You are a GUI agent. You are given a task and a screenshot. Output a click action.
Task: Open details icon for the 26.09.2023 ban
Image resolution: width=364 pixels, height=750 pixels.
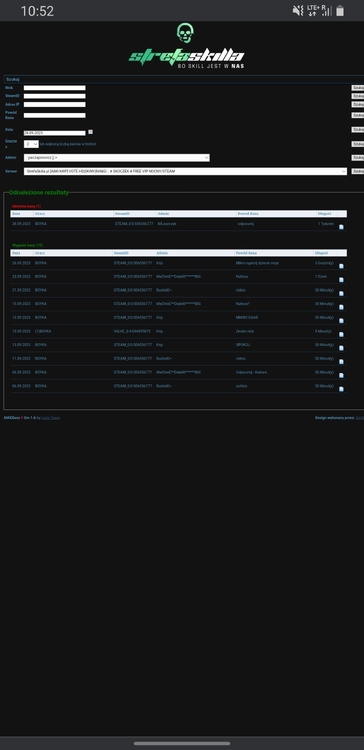click(x=341, y=266)
